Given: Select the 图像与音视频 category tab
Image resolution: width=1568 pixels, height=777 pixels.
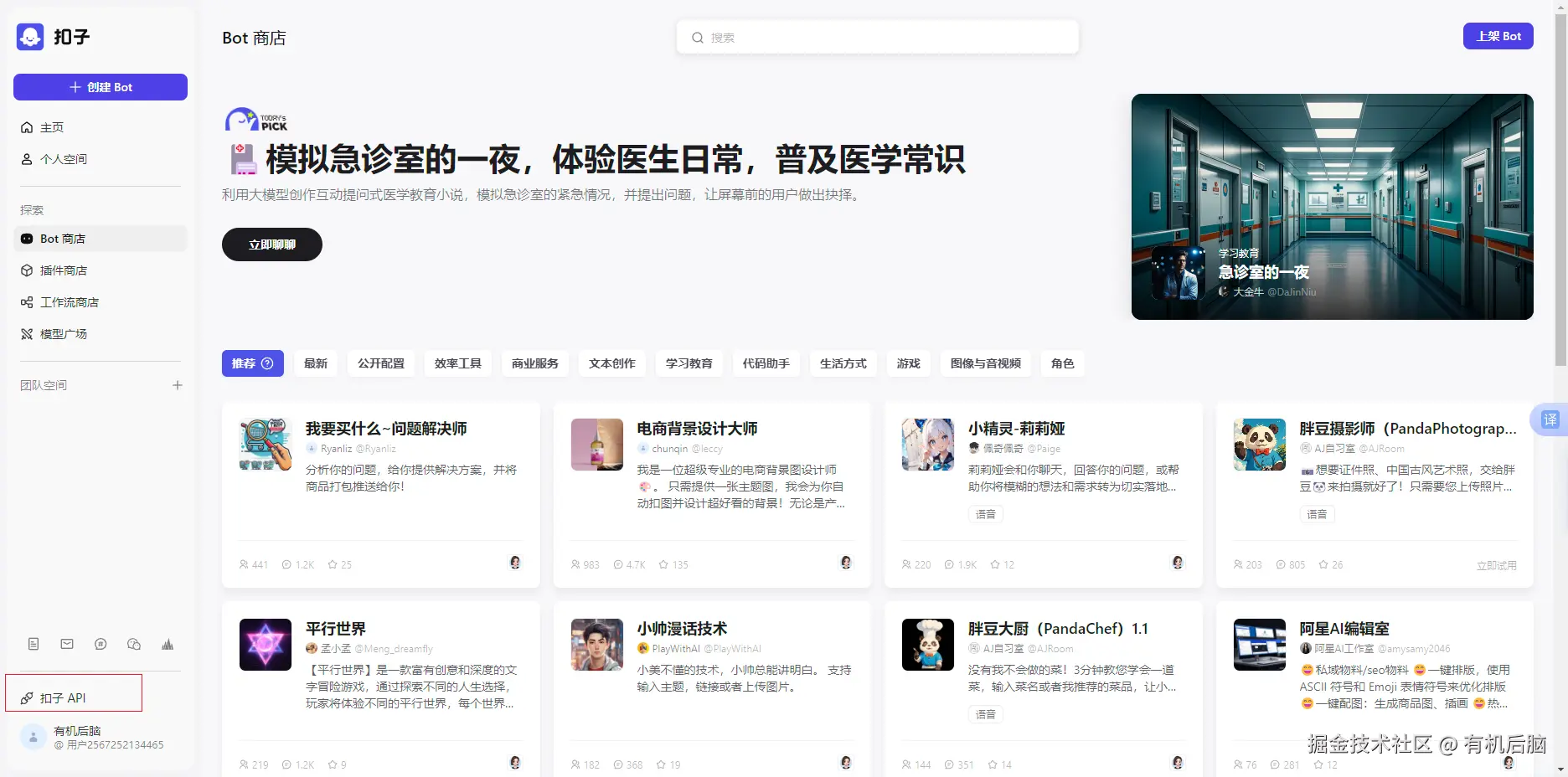Looking at the screenshot, I should coord(986,363).
